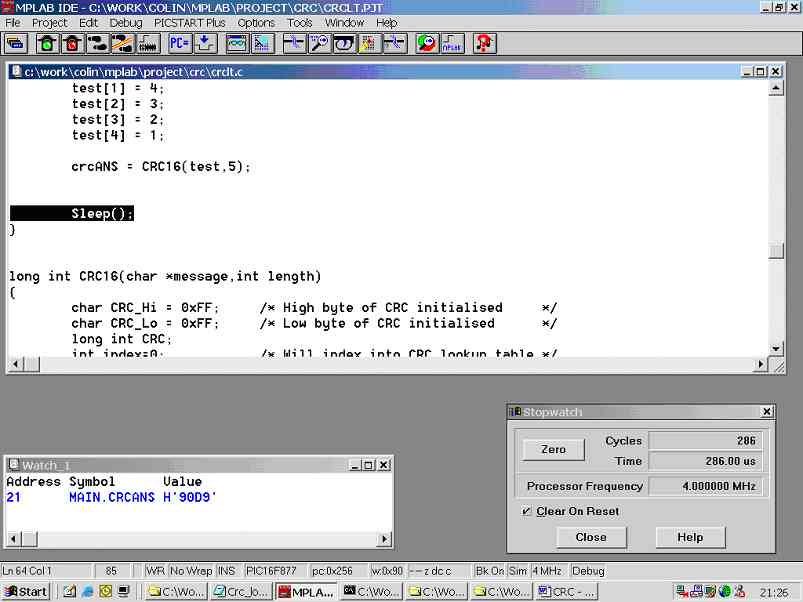The width and height of the screenshot is (803, 602).
Task: Click the Help button in Stopwatch dialog
Action: pos(690,537)
